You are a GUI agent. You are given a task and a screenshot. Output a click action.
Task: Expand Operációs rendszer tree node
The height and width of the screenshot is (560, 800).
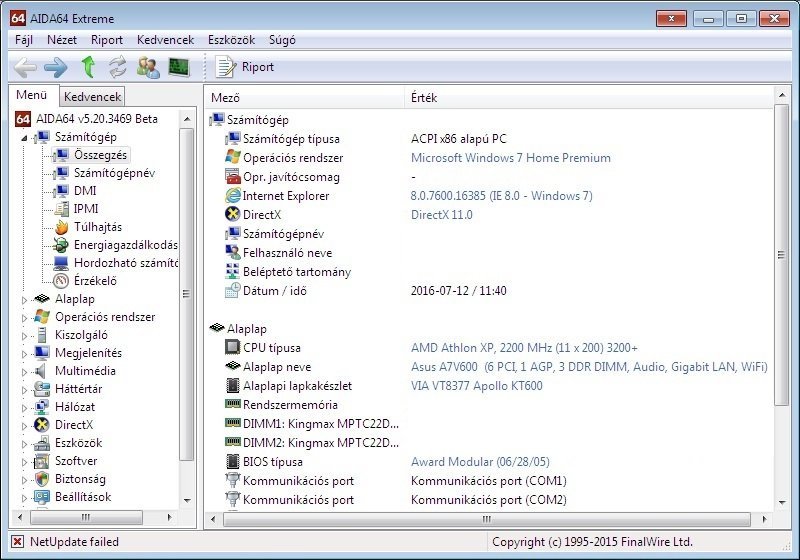pos(24,318)
